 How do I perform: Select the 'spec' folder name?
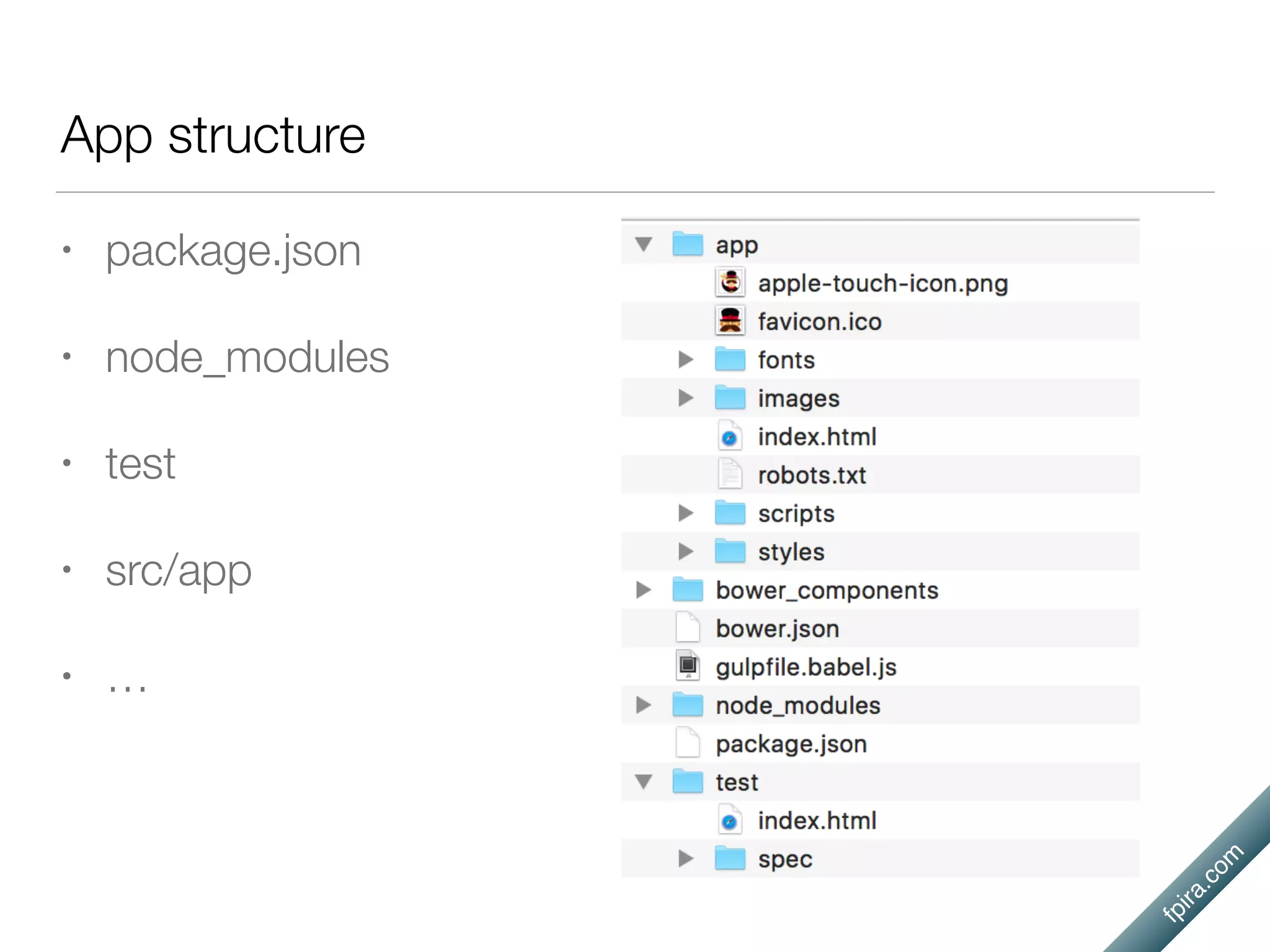785,861
